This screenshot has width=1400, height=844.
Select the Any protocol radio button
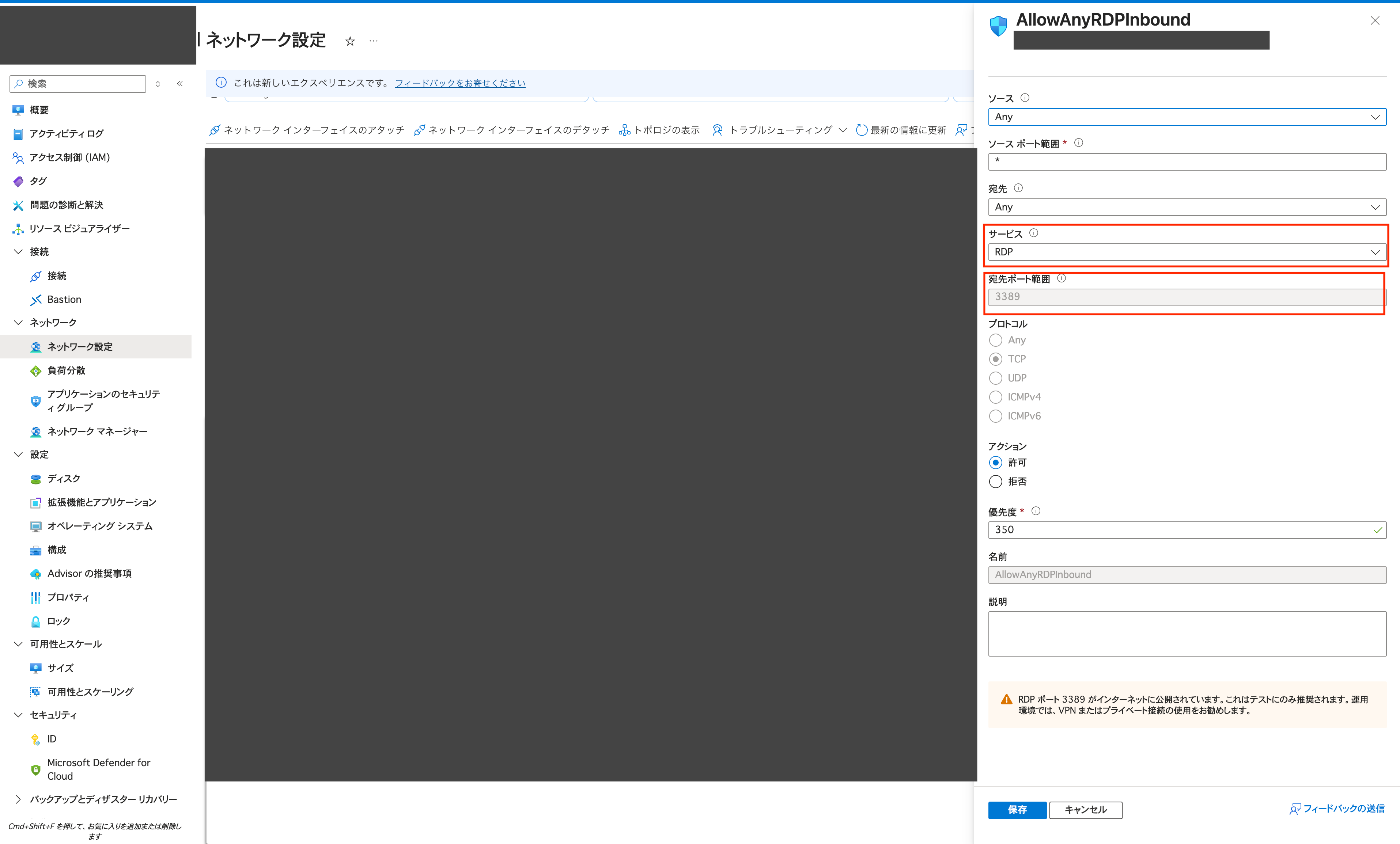(x=995, y=340)
